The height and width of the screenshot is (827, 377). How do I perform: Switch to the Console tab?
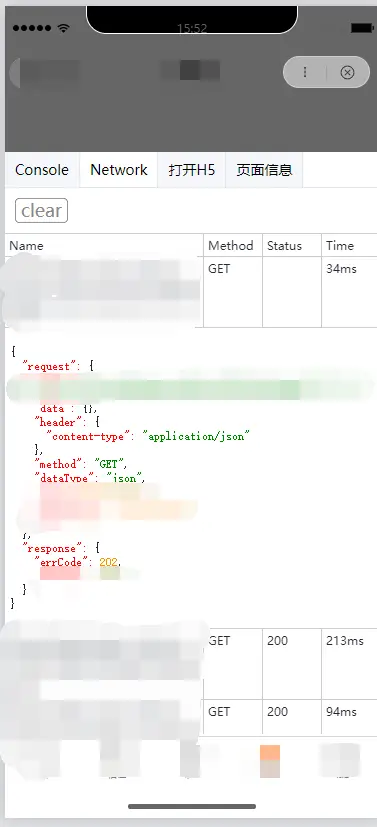coord(42,170)
